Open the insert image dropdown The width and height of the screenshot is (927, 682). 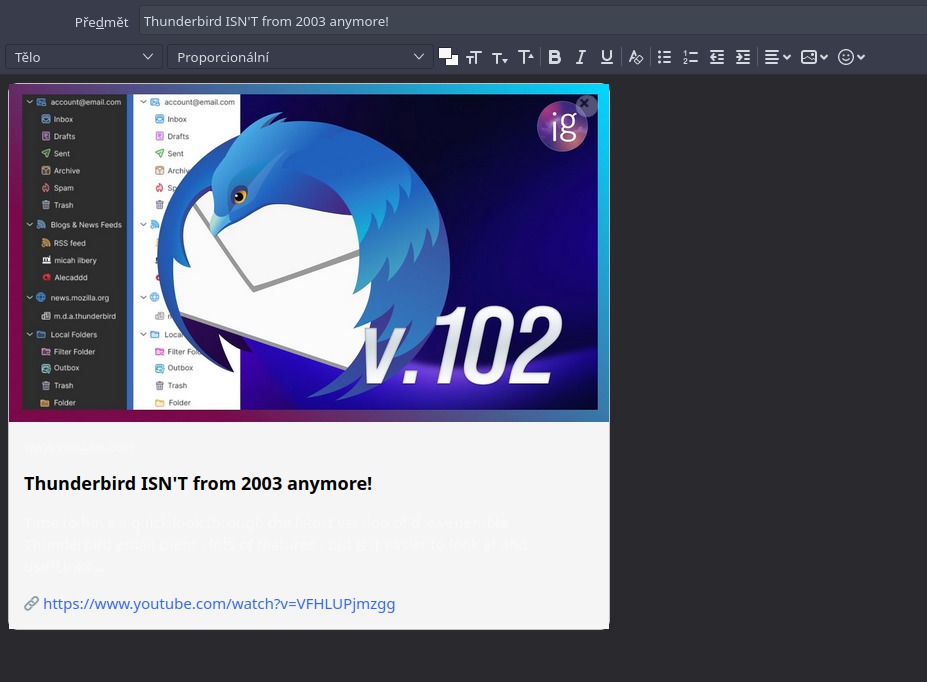[x=814, y=57]
